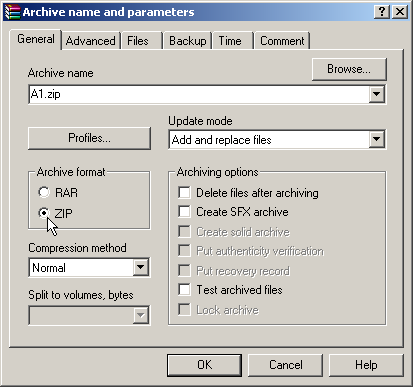Open the Update mode dropdown

point(377,139)
